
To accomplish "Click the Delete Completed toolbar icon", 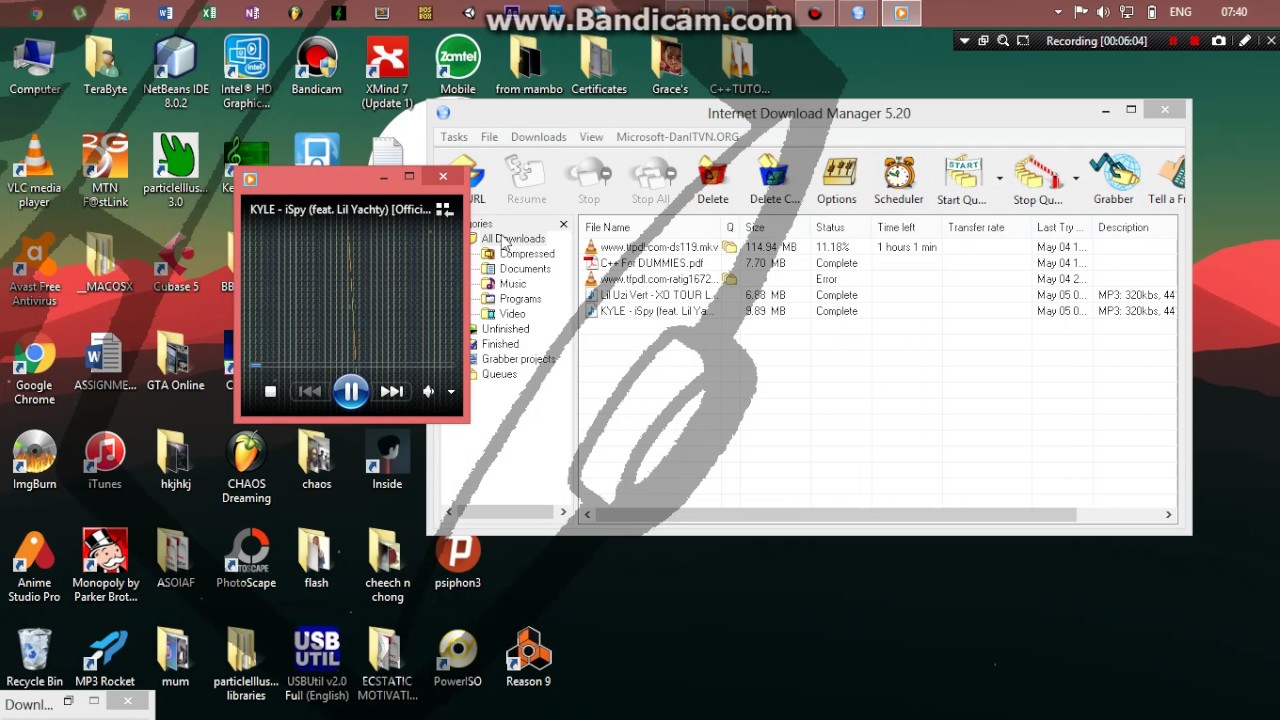I will coord(775,180).
